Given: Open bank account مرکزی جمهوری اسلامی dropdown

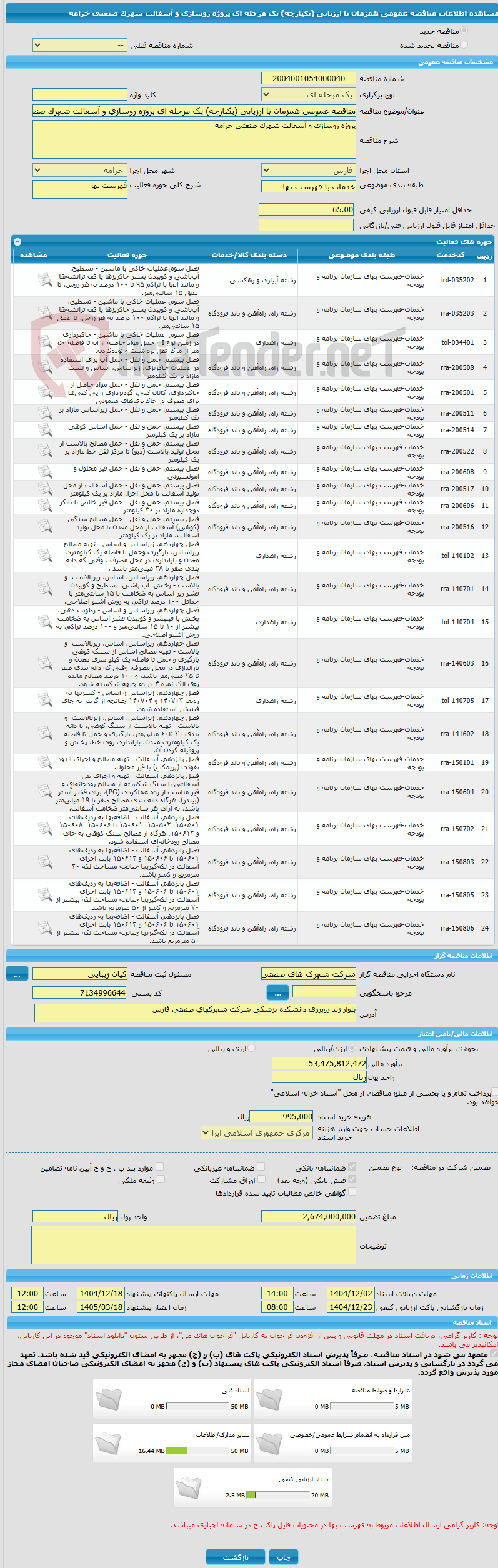Looking at the screenshot, I should pos(256,1132).
